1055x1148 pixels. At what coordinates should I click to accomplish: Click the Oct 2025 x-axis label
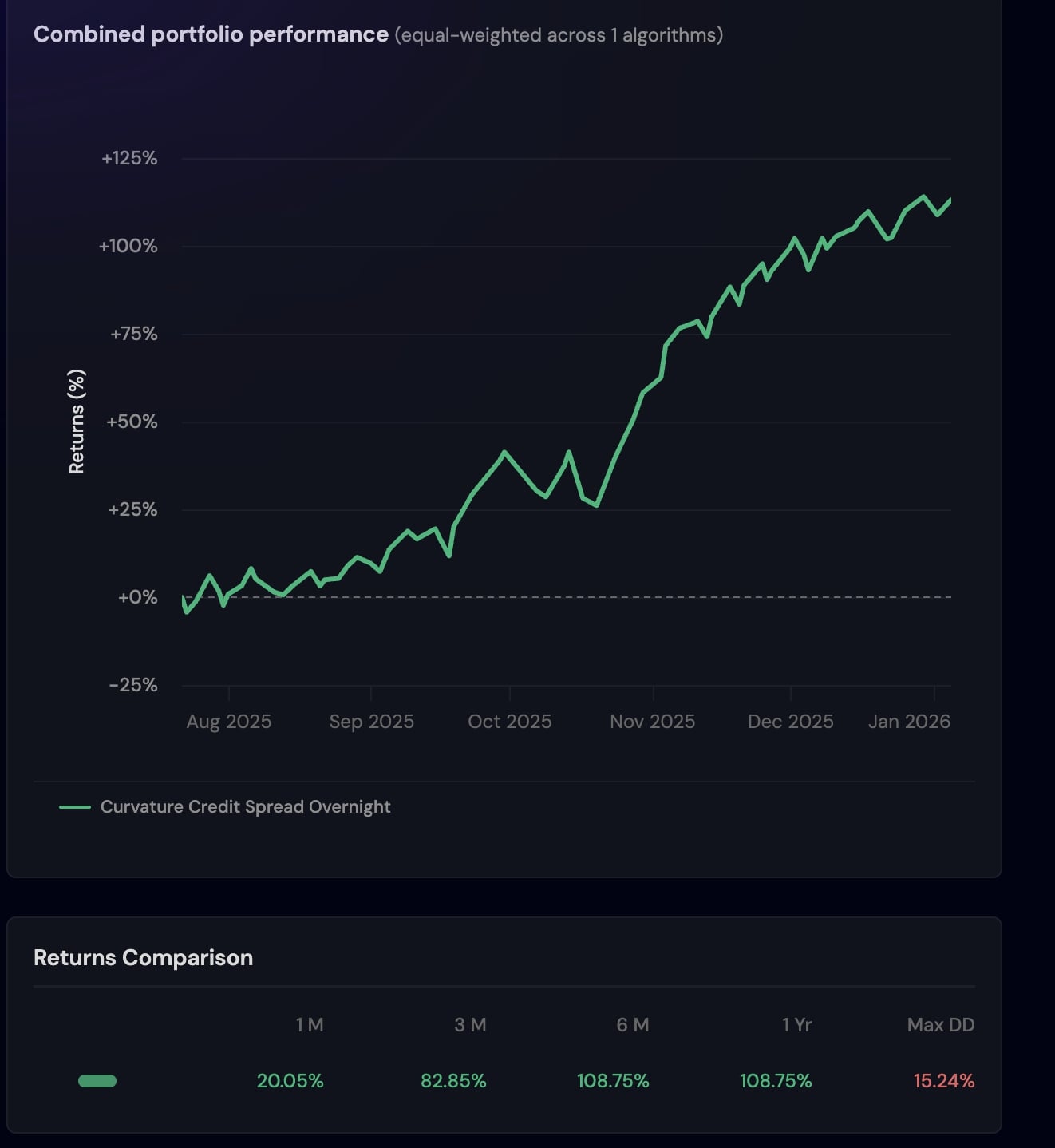point(509,722)
